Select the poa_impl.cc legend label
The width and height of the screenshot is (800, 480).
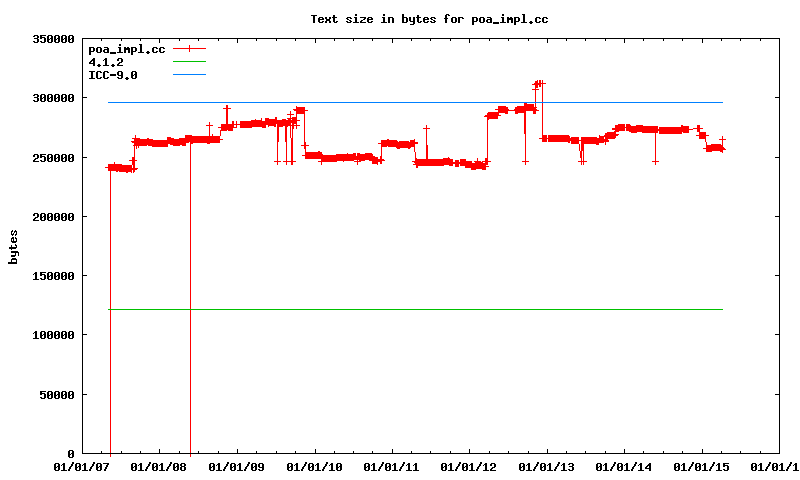click(x=126, y=49)
